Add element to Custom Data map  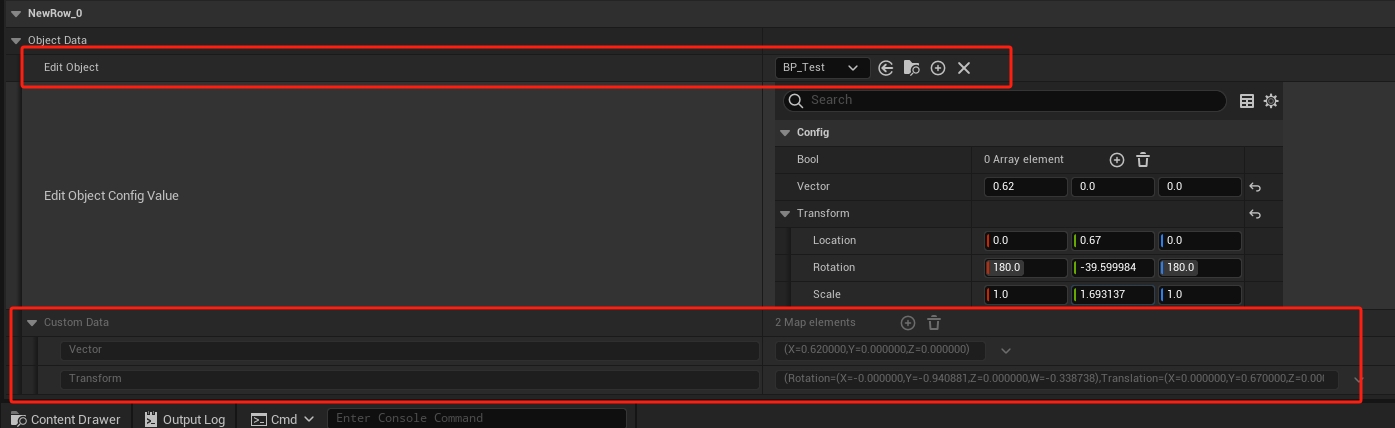point(907,323)
